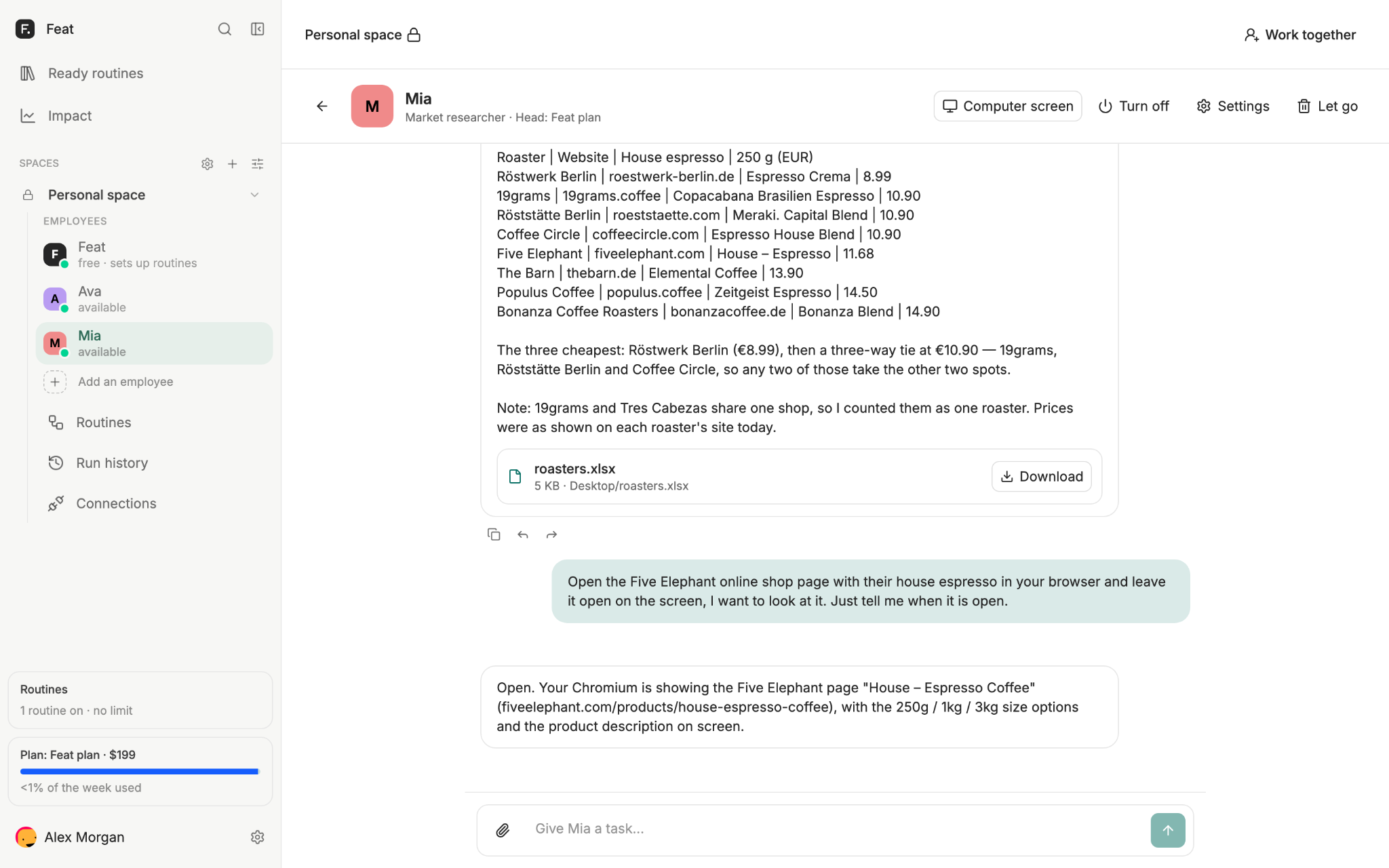Click the Populus Coffee table row
The height and width of the screenshot is (868, 1389).
[x=687, y=292]
